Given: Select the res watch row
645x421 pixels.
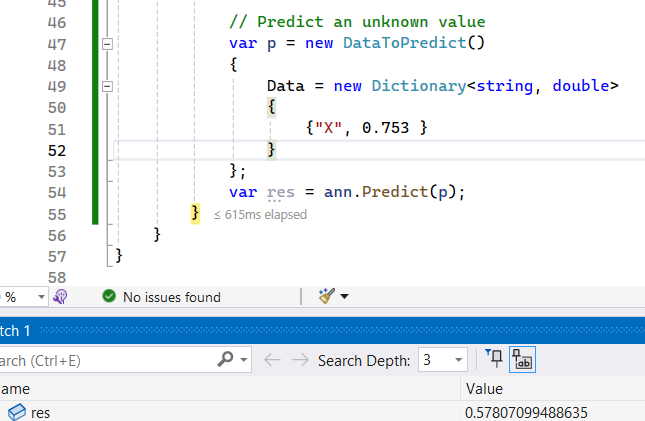Looking at the screenshot, I should pos(322,412).
